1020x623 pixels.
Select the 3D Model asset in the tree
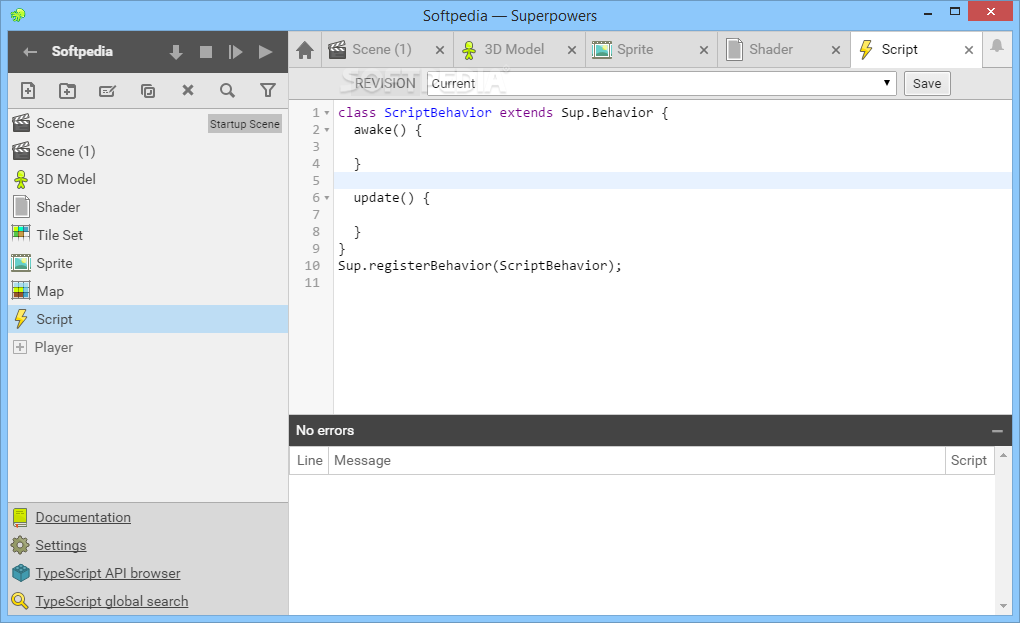[148, 179]
